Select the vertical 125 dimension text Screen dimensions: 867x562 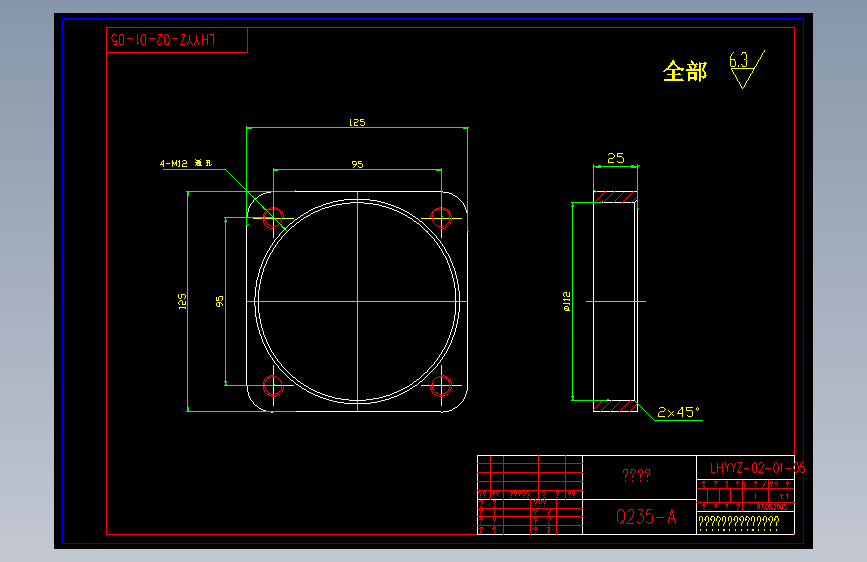182,301
